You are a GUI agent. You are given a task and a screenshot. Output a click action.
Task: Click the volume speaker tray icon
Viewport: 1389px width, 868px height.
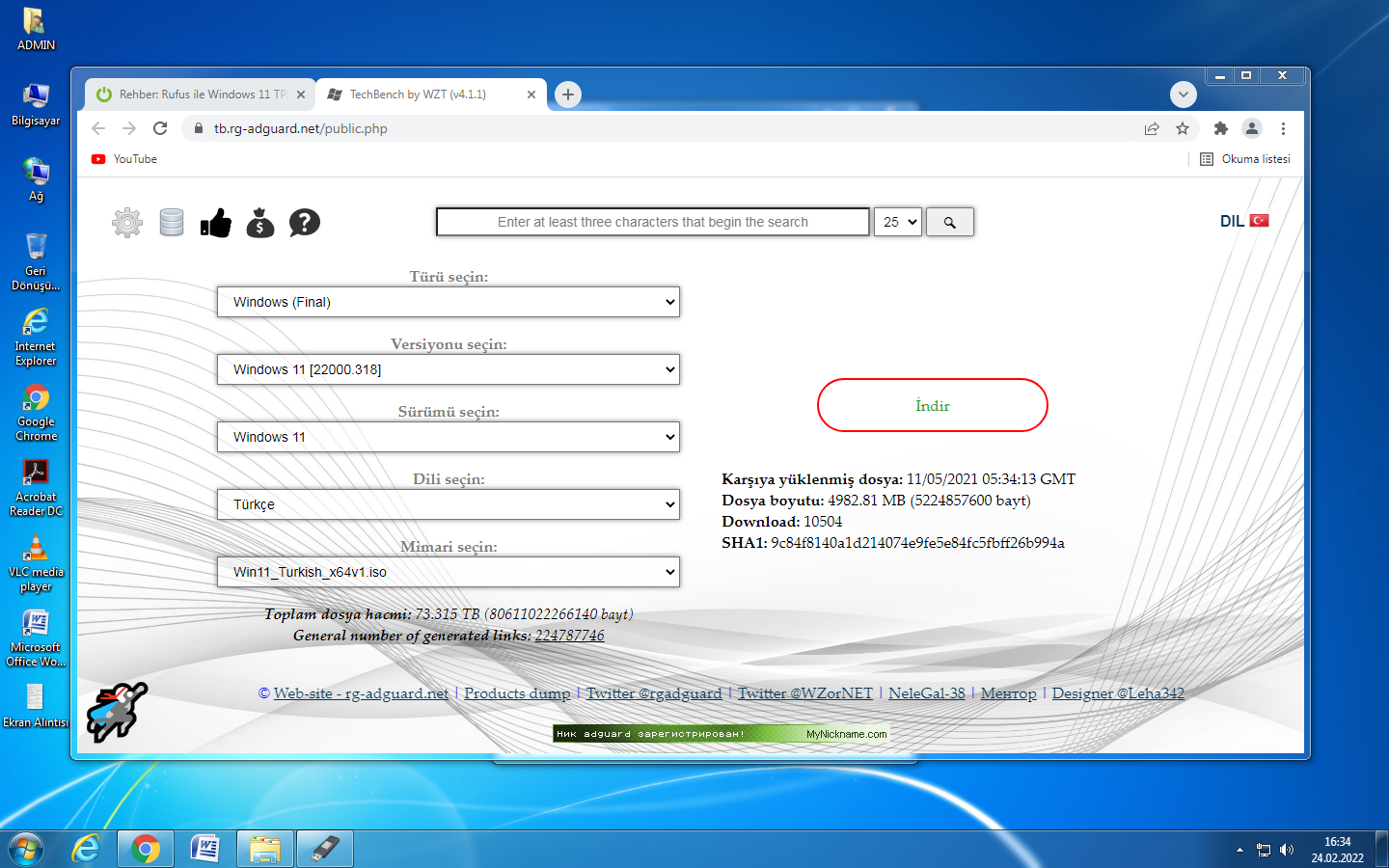1287,850
